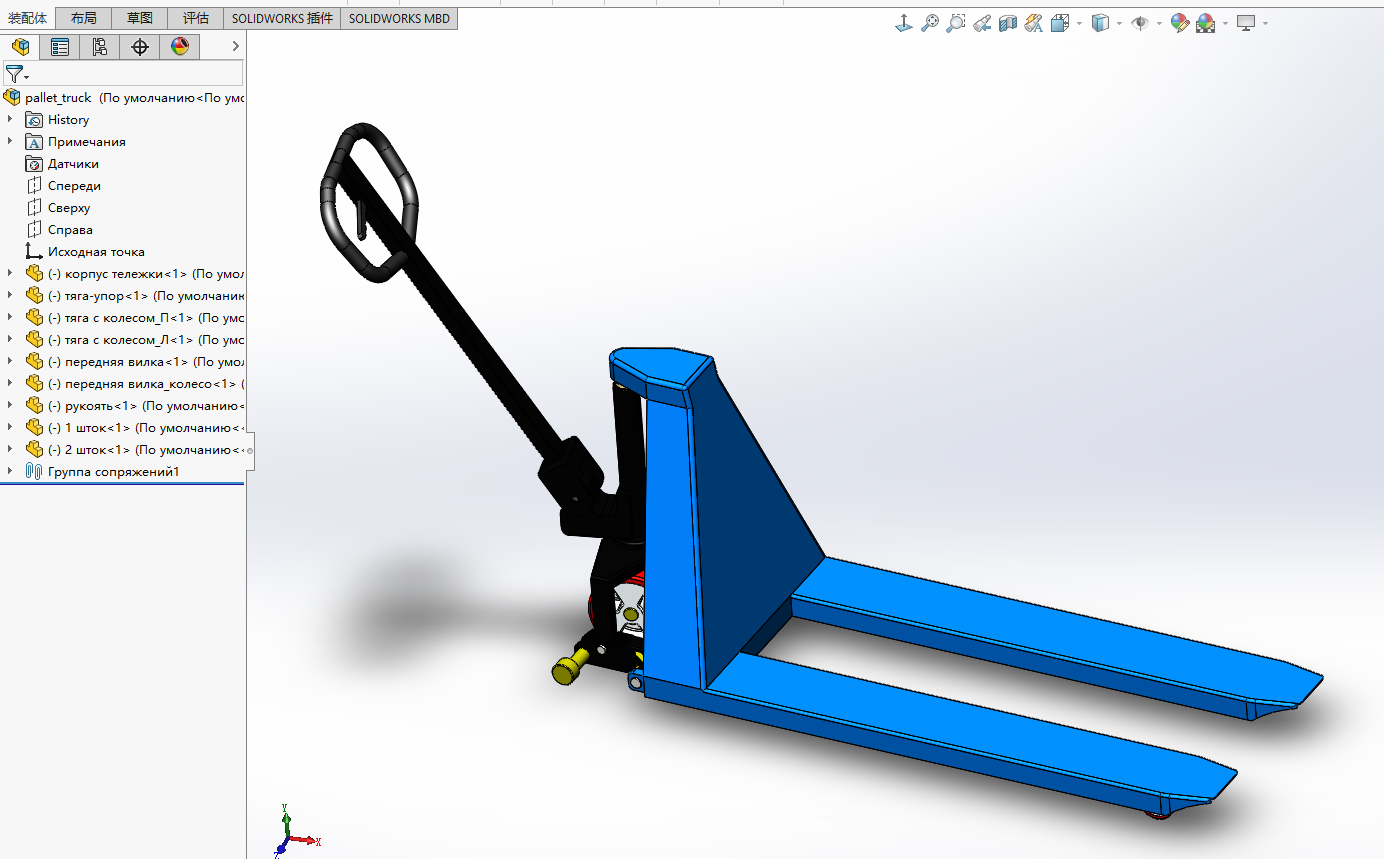Switch to the 草图 tab
Image resolution: width=1384 pixels, height=859 pixels.
[x=140, y=18]
